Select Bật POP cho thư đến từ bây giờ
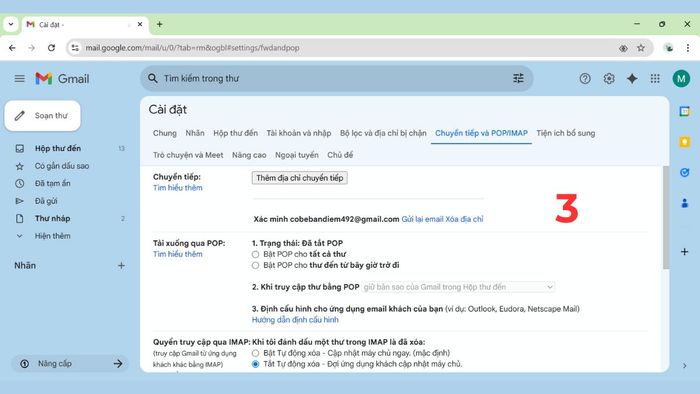700x394 pixels. [255, 265]
